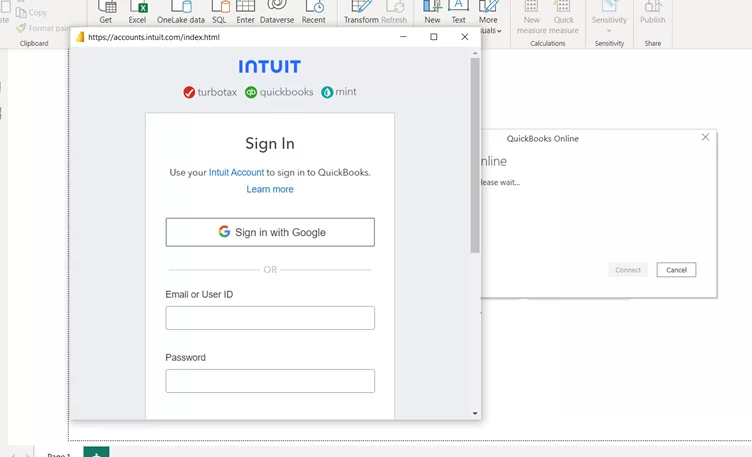Click the Sign in with Google button
The image size is (752, 457).
[x=270, y=232]
